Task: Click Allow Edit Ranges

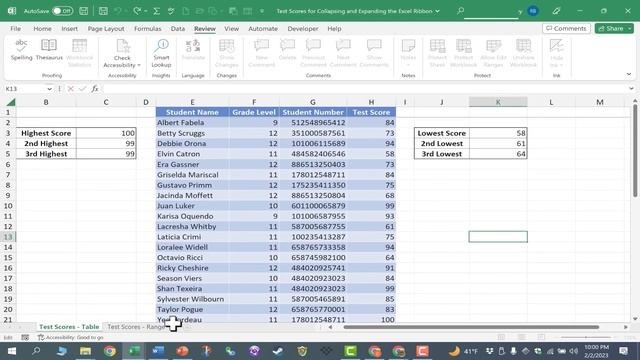Action: [493, 53]
